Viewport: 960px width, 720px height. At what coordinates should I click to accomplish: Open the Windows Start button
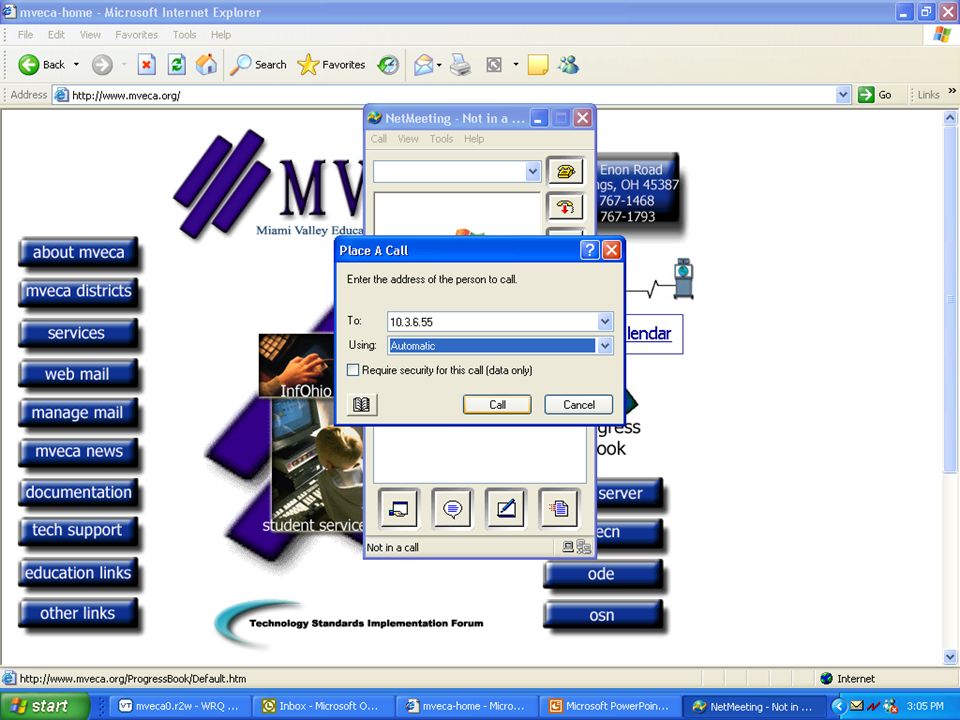45,706
